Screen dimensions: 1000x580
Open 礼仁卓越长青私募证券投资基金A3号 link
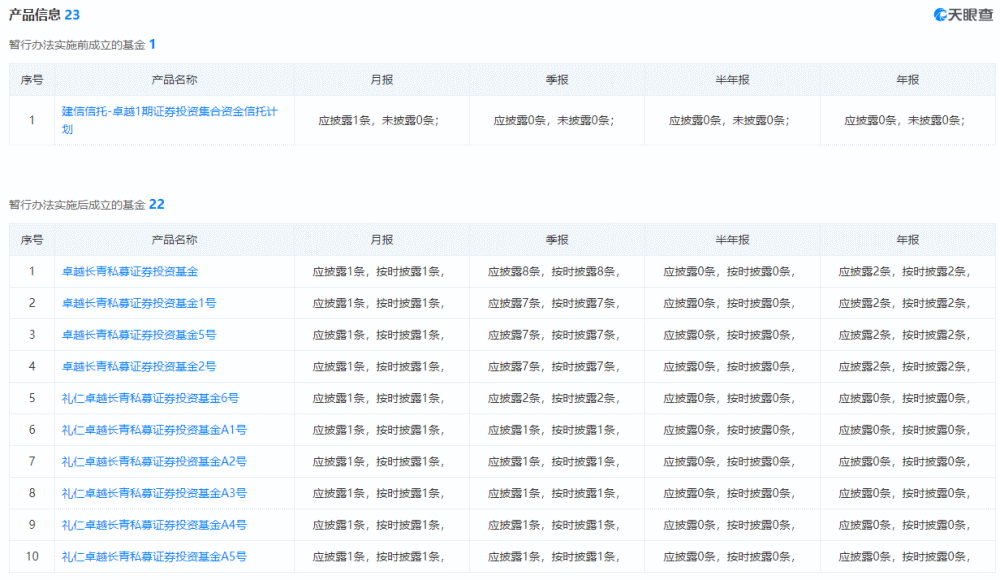(154, 493)
